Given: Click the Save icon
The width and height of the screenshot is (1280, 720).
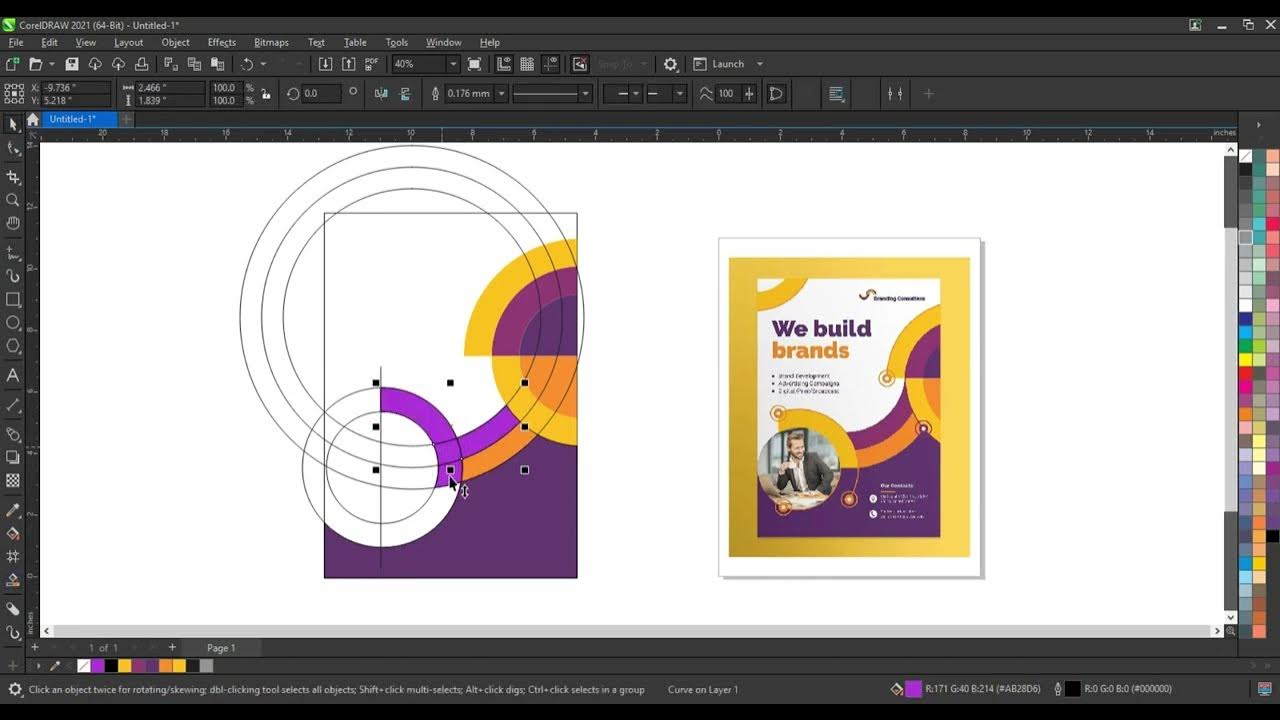Looking at the screenshot, I should click(x=72, y=64).
